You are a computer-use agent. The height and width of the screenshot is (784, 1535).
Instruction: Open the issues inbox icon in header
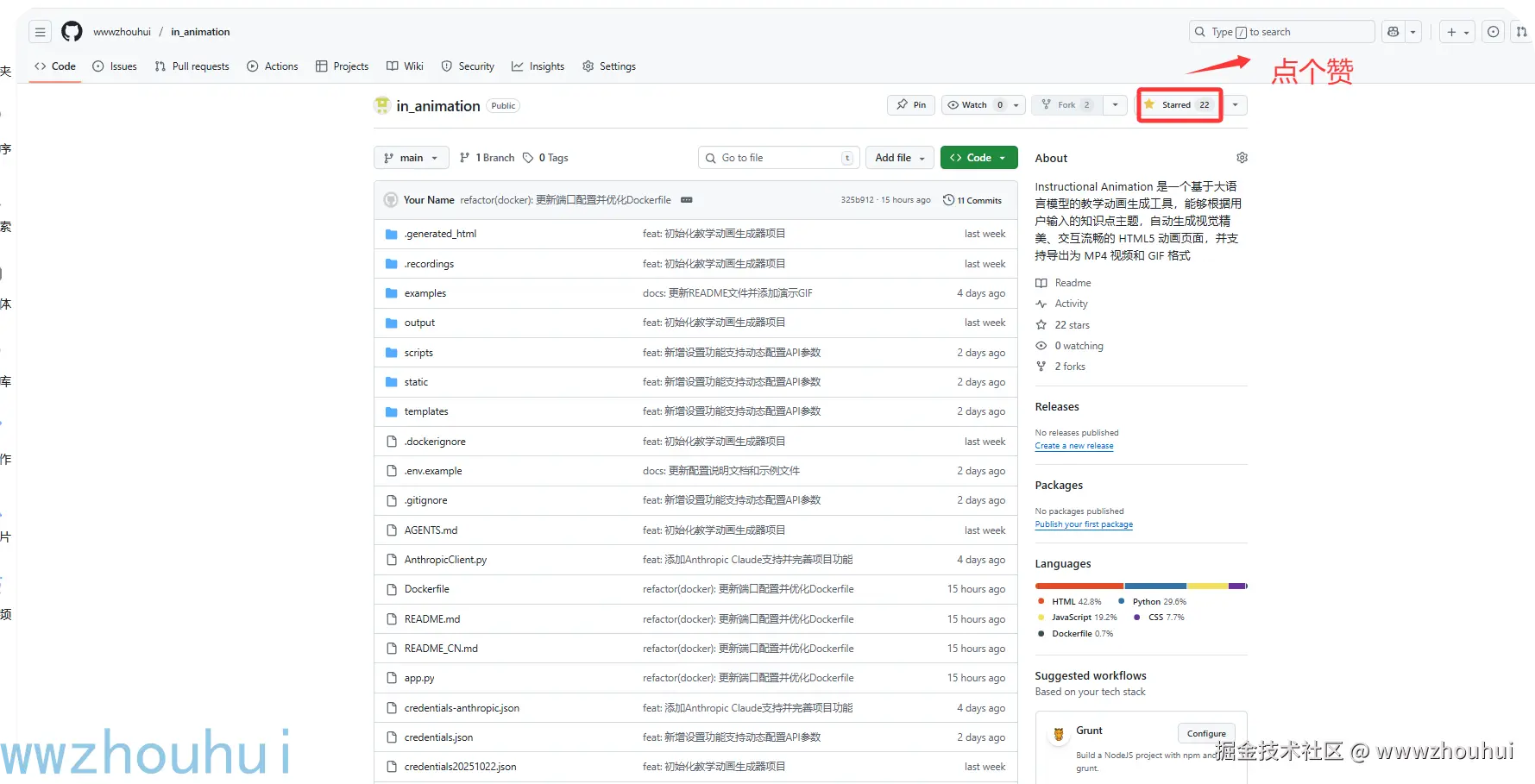[1493, 32]
